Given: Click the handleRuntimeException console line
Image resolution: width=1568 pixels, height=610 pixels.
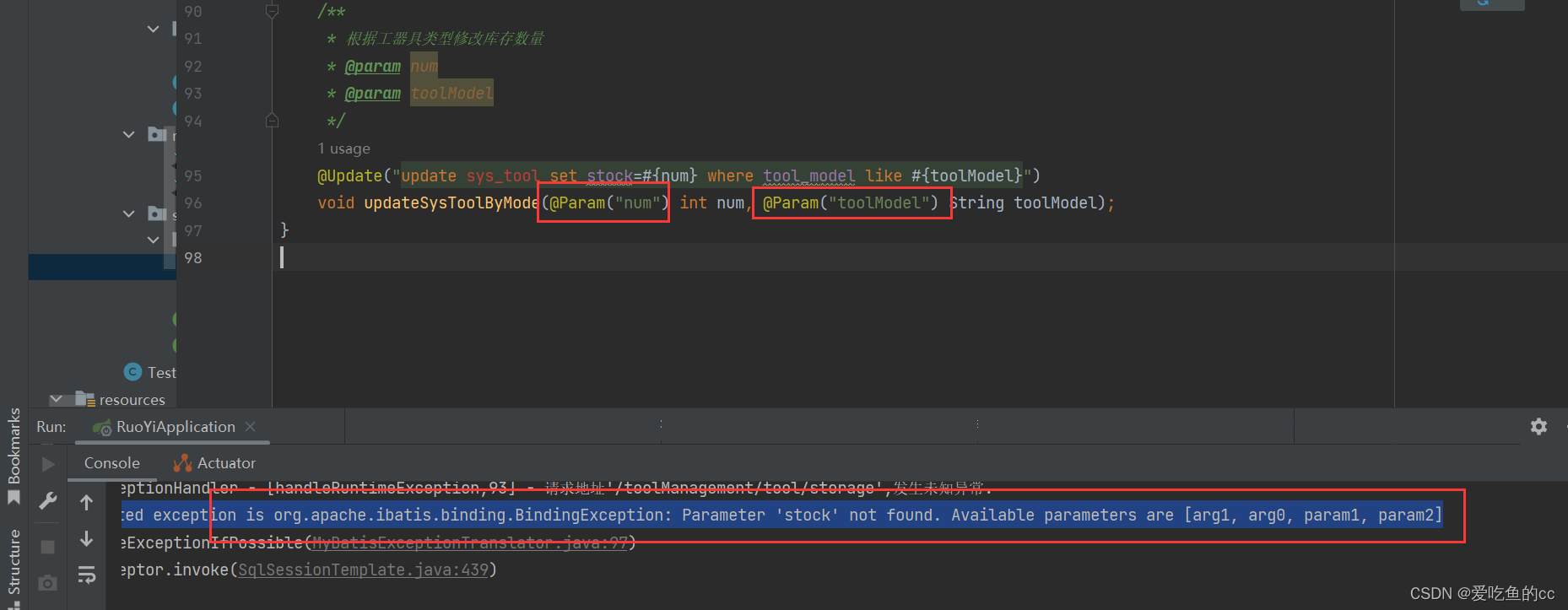Looking at the screenshot, I should tap(557, 488).
